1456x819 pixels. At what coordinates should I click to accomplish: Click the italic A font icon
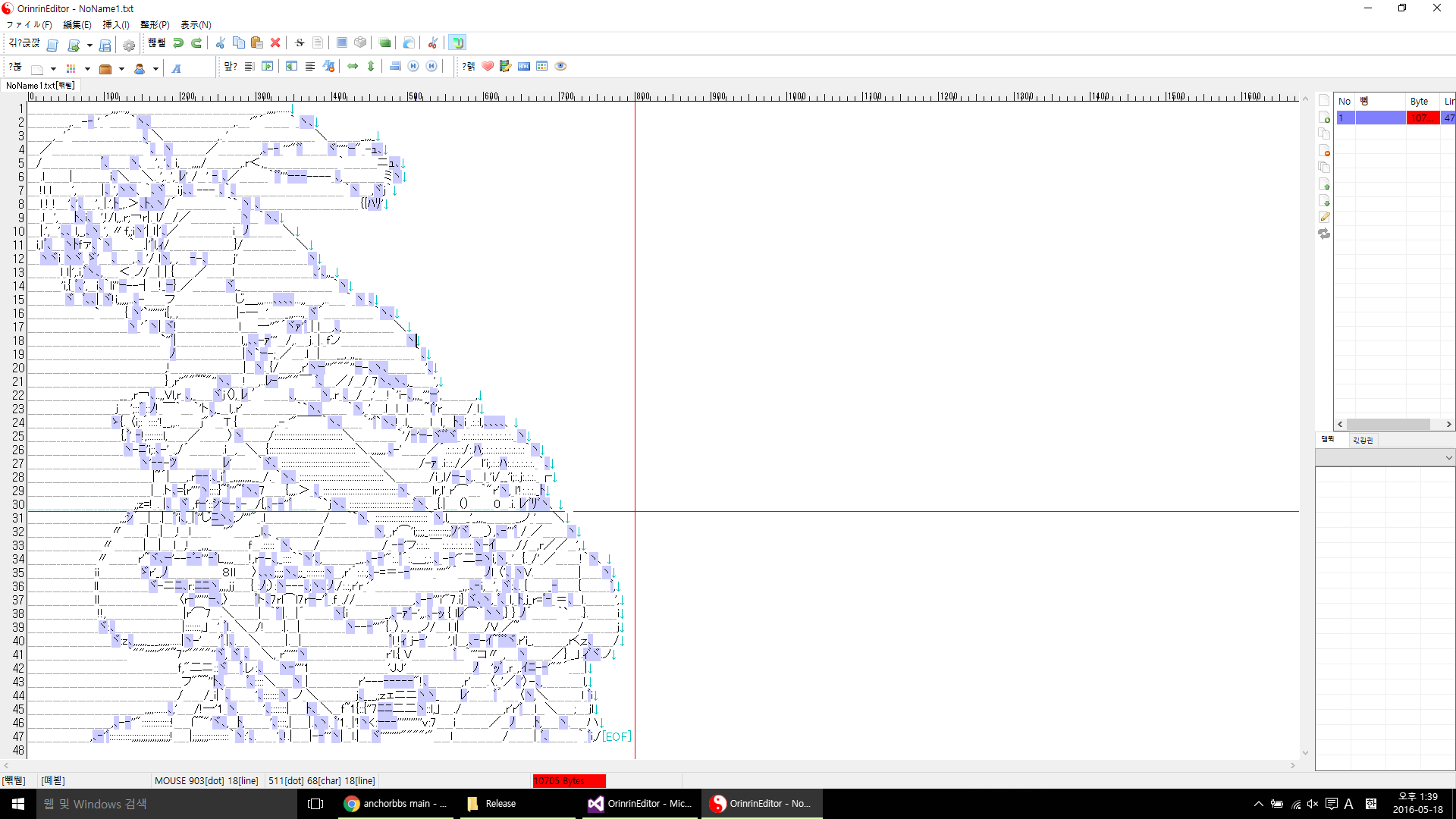tap(176, 68)
